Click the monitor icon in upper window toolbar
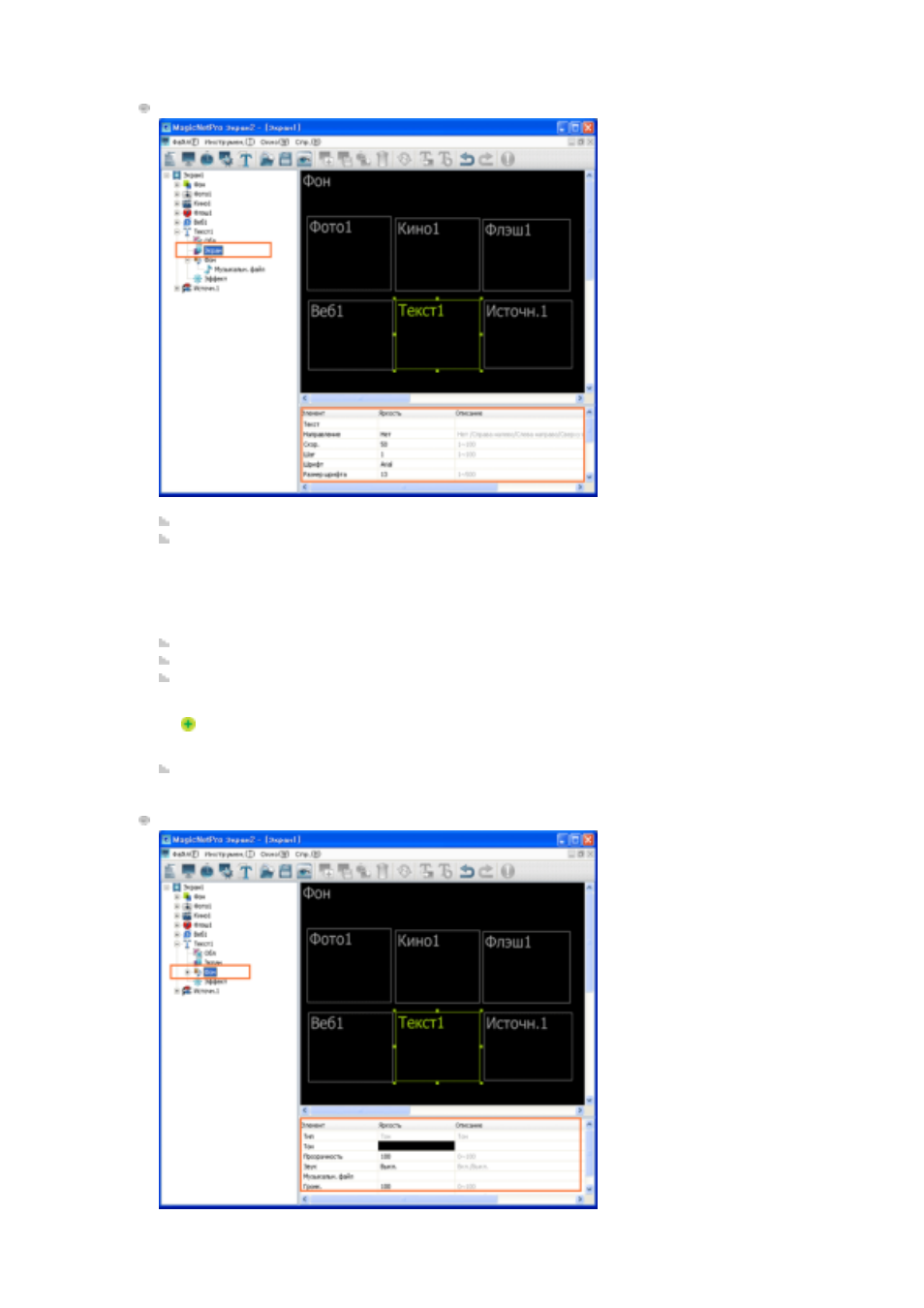Screen dimensions: 924x1308 [188, 159]
